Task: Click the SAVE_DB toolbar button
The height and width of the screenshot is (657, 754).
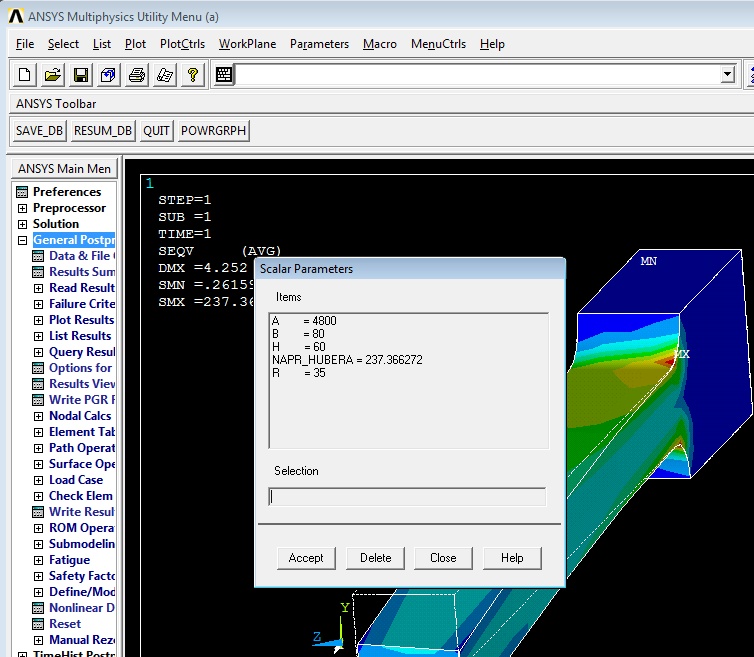Action: pos(39,131)
